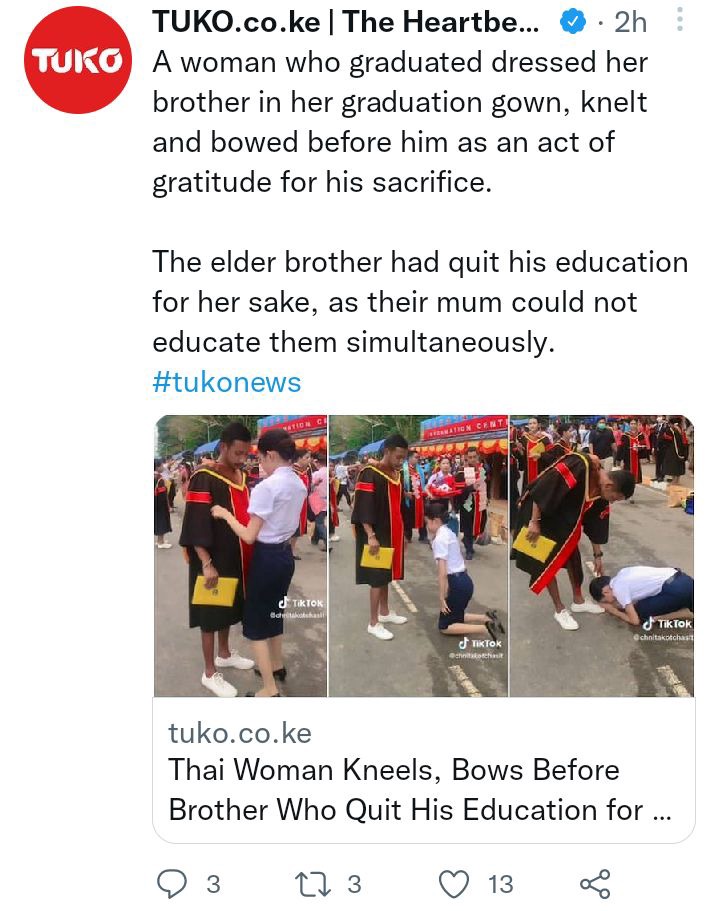Open the middle photo of woman kneeling
720x911 pixels.
pyautogui.click(x=418, y=556)
